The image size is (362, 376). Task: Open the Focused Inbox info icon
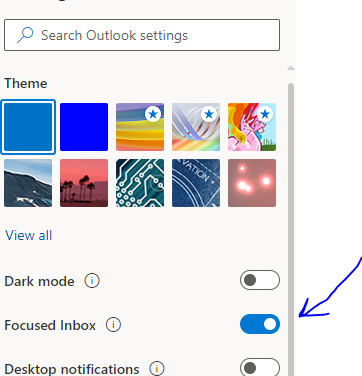(x=113, y=325)
